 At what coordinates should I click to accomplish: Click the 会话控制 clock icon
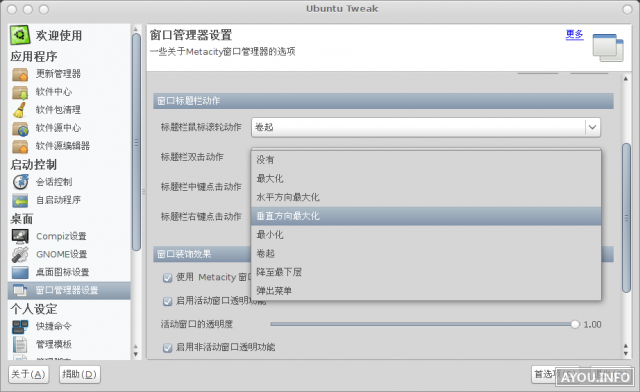[20, 182]
